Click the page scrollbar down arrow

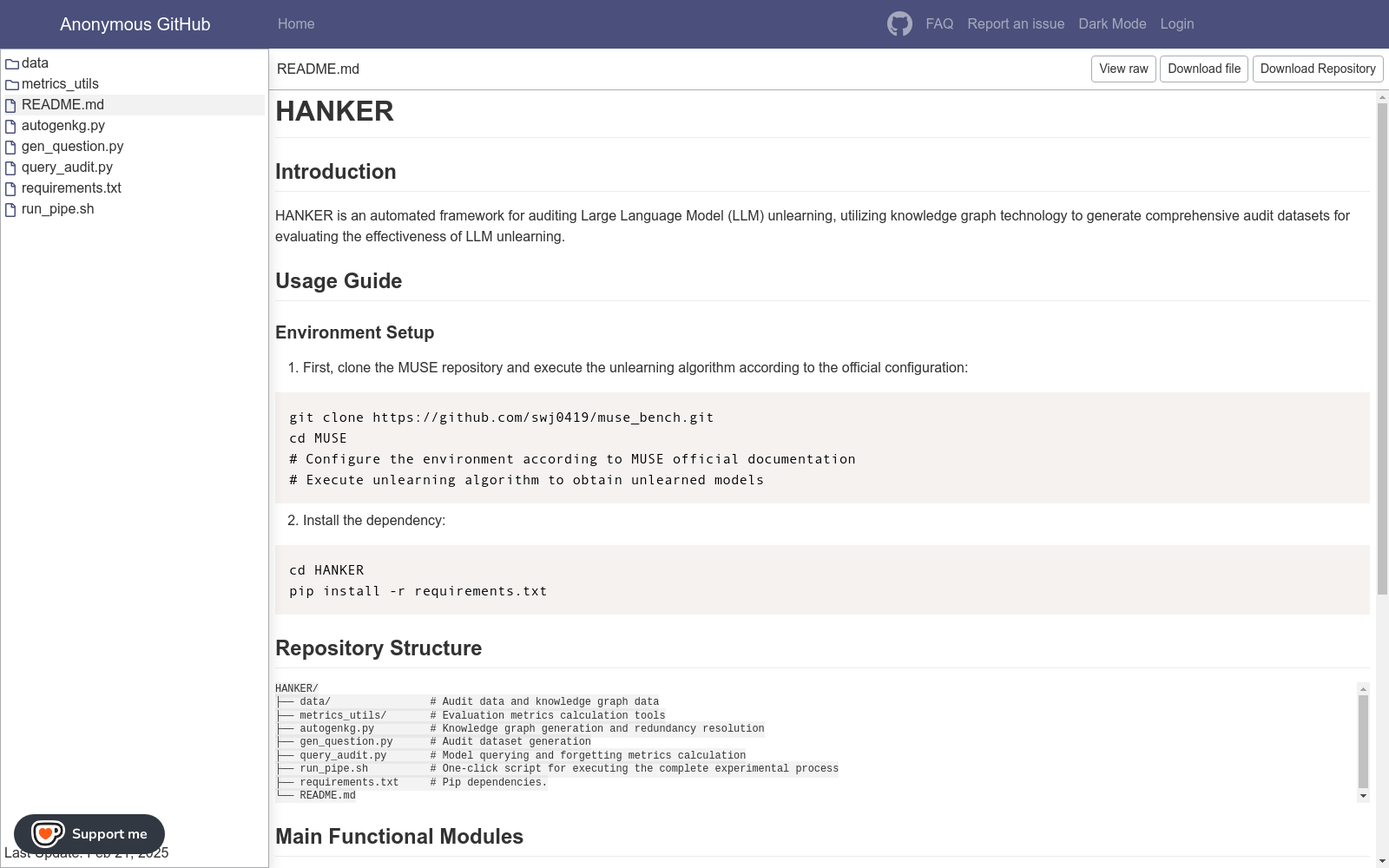click(x=1383, y=861)
